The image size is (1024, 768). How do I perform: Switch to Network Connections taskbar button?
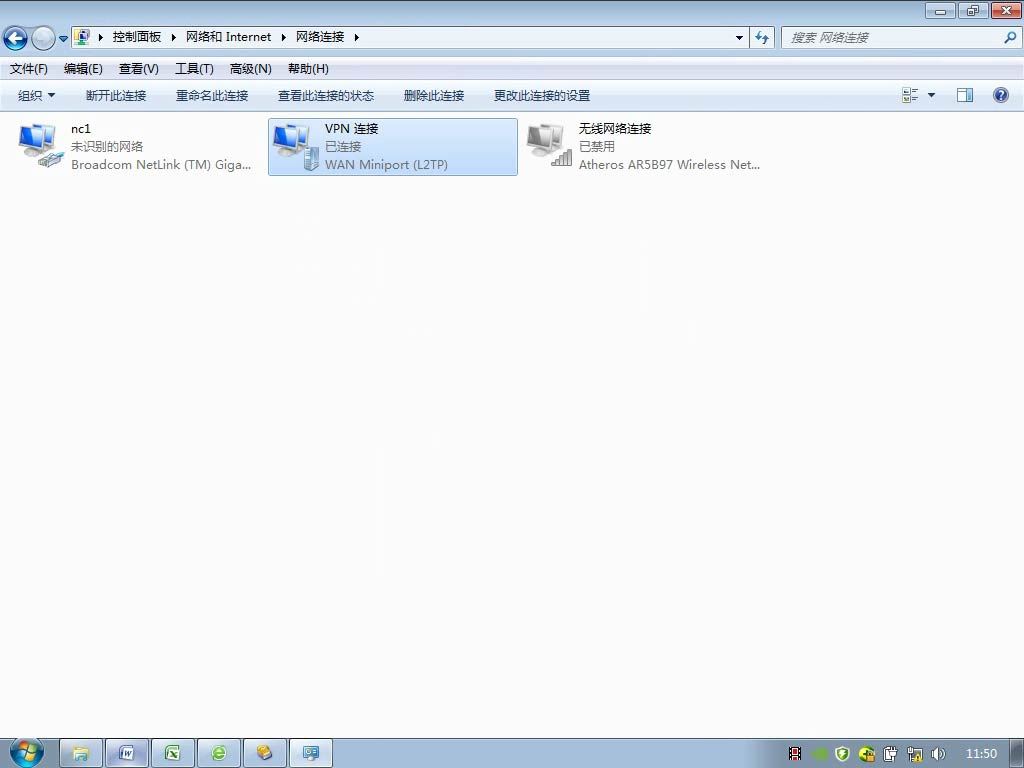(x=311, y=754)
